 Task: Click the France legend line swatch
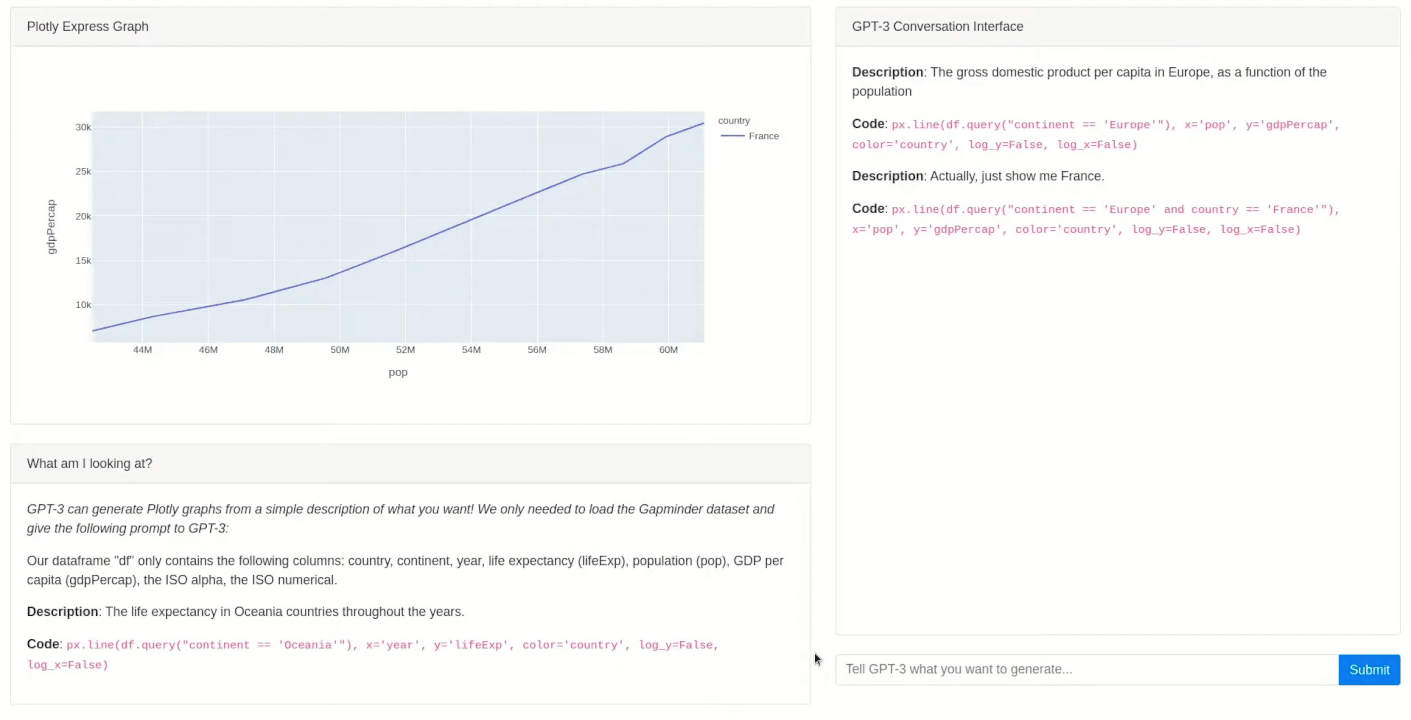732,136
